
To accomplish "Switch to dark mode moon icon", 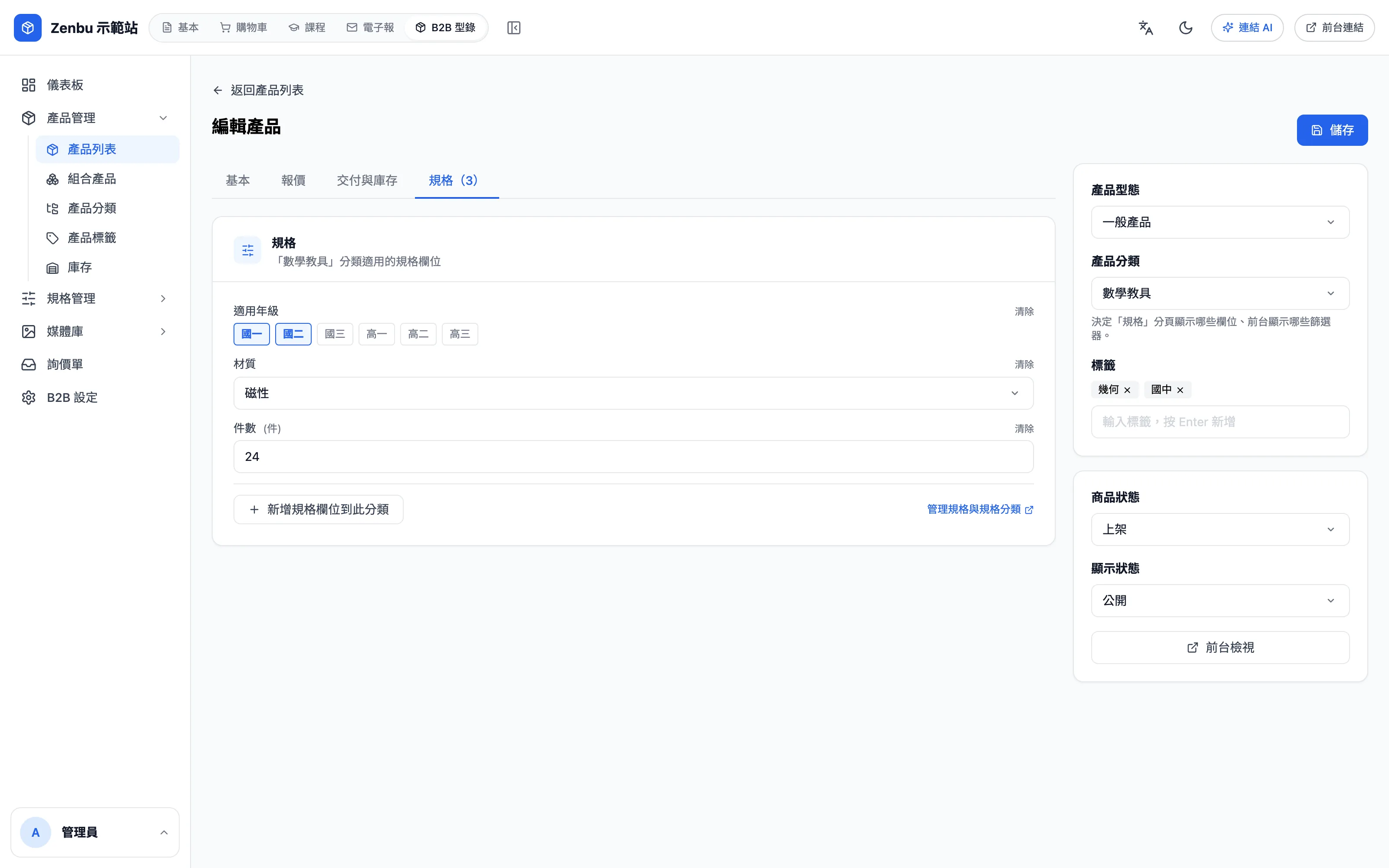I will [x=1186, y=27].
